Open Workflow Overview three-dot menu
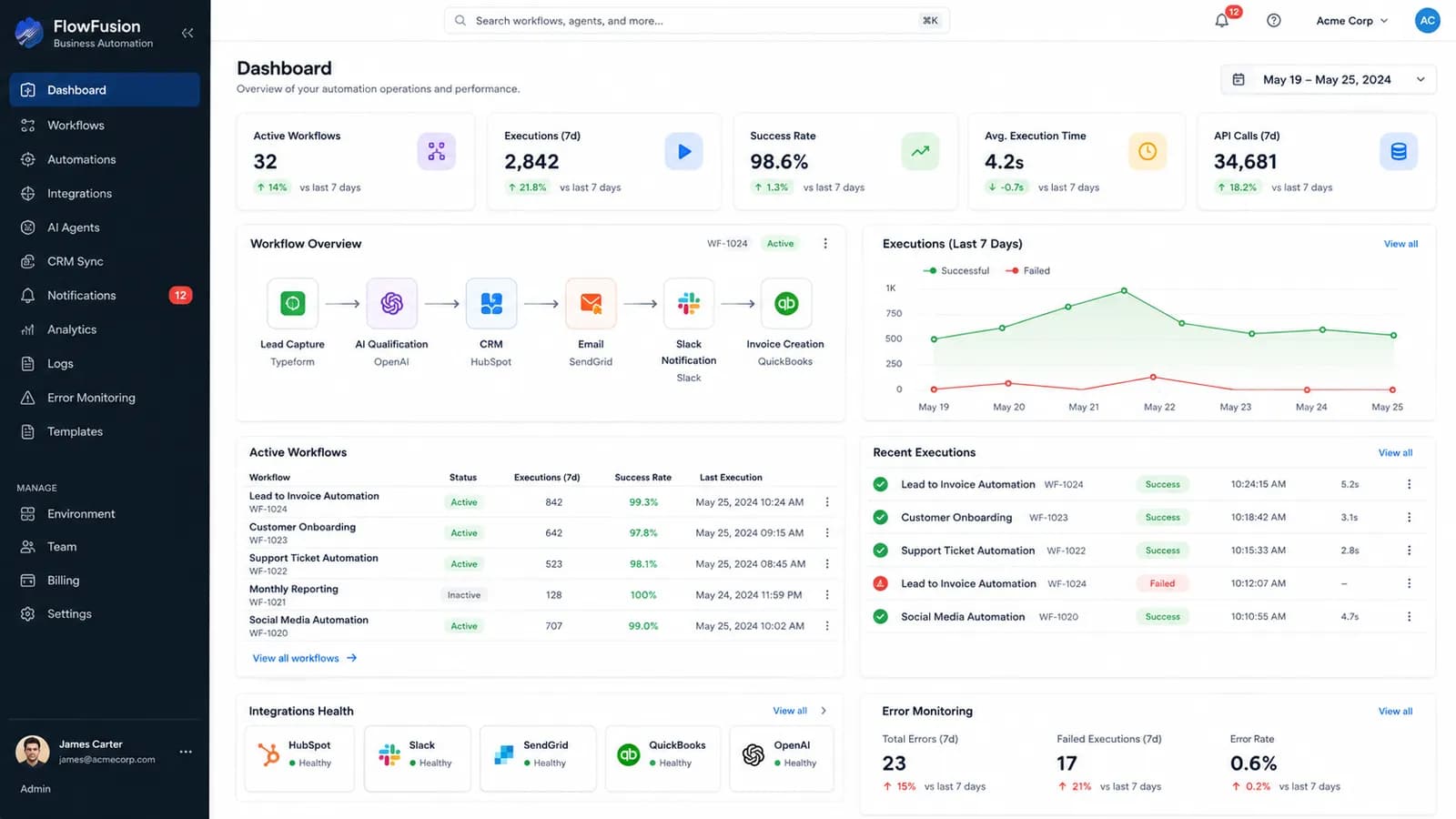 point(825,244)
